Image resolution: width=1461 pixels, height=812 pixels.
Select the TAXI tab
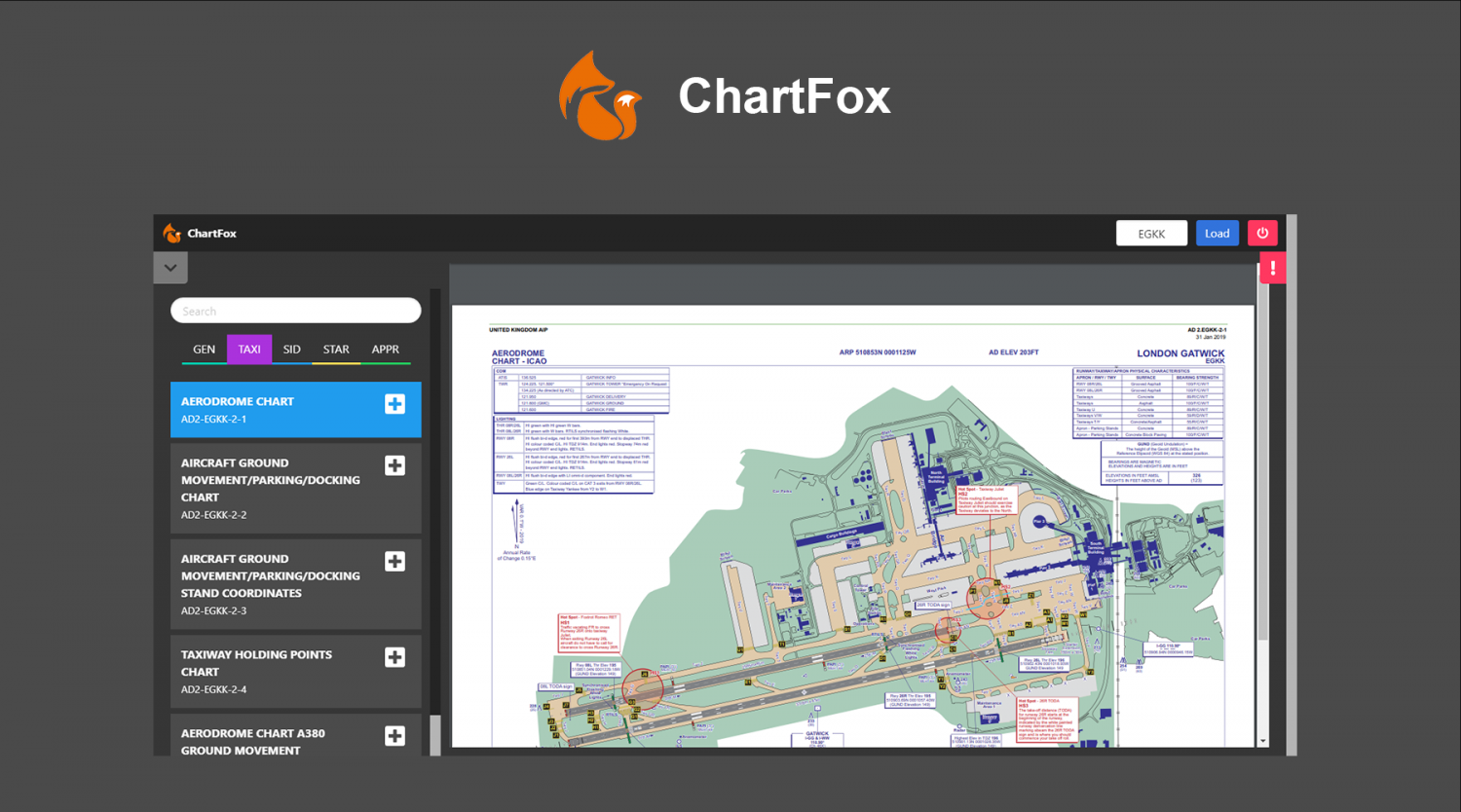(x=248, y=349)
